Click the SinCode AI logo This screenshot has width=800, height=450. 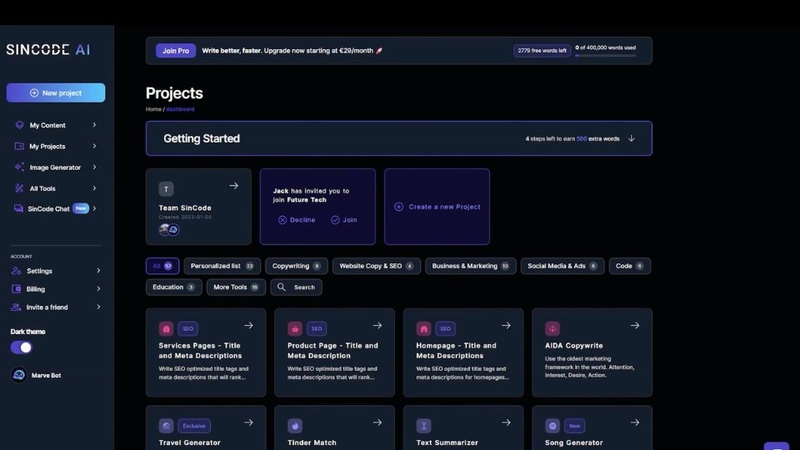48,49
